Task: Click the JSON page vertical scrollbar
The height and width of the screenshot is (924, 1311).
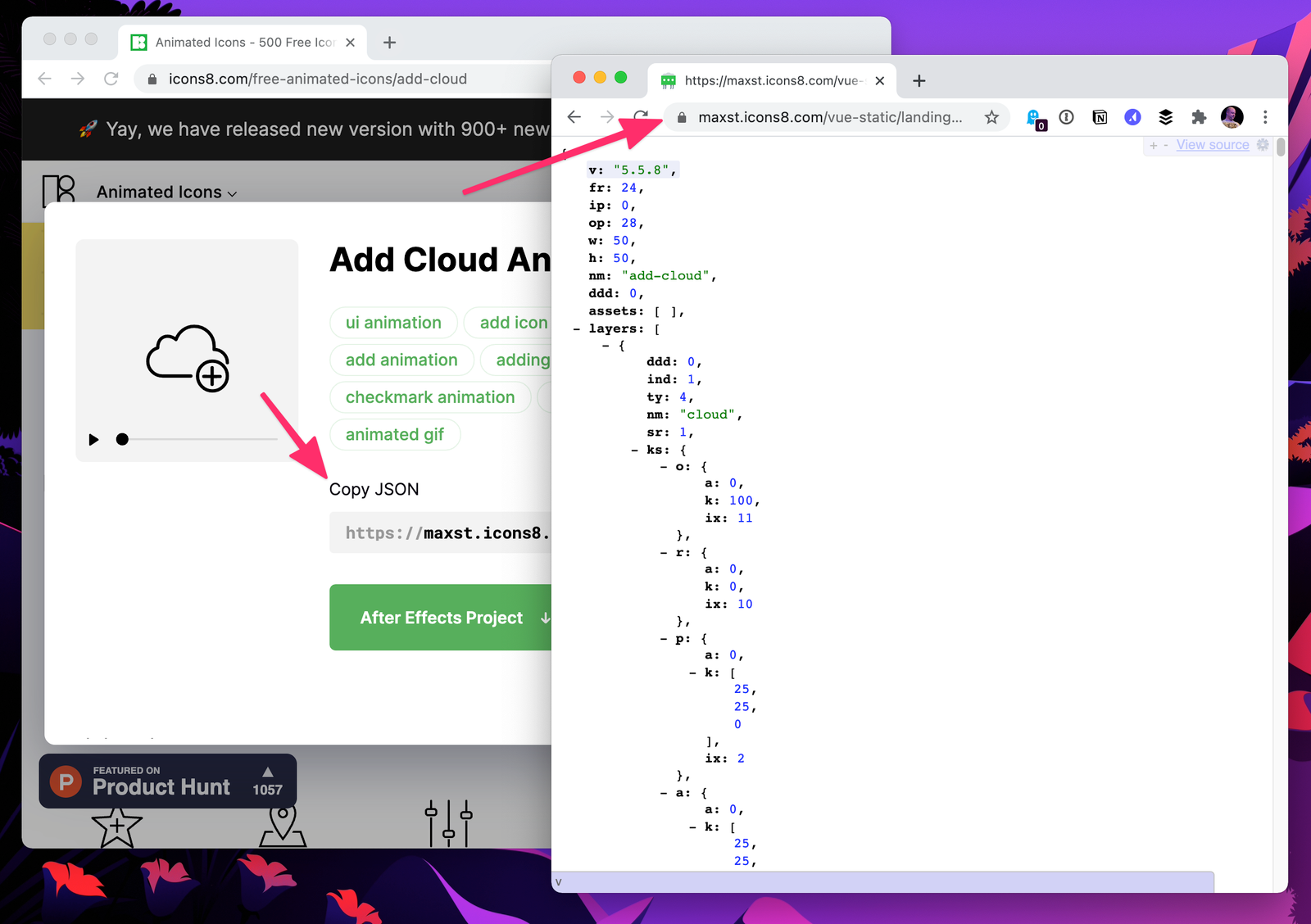Action: [x=1281, y=148]
